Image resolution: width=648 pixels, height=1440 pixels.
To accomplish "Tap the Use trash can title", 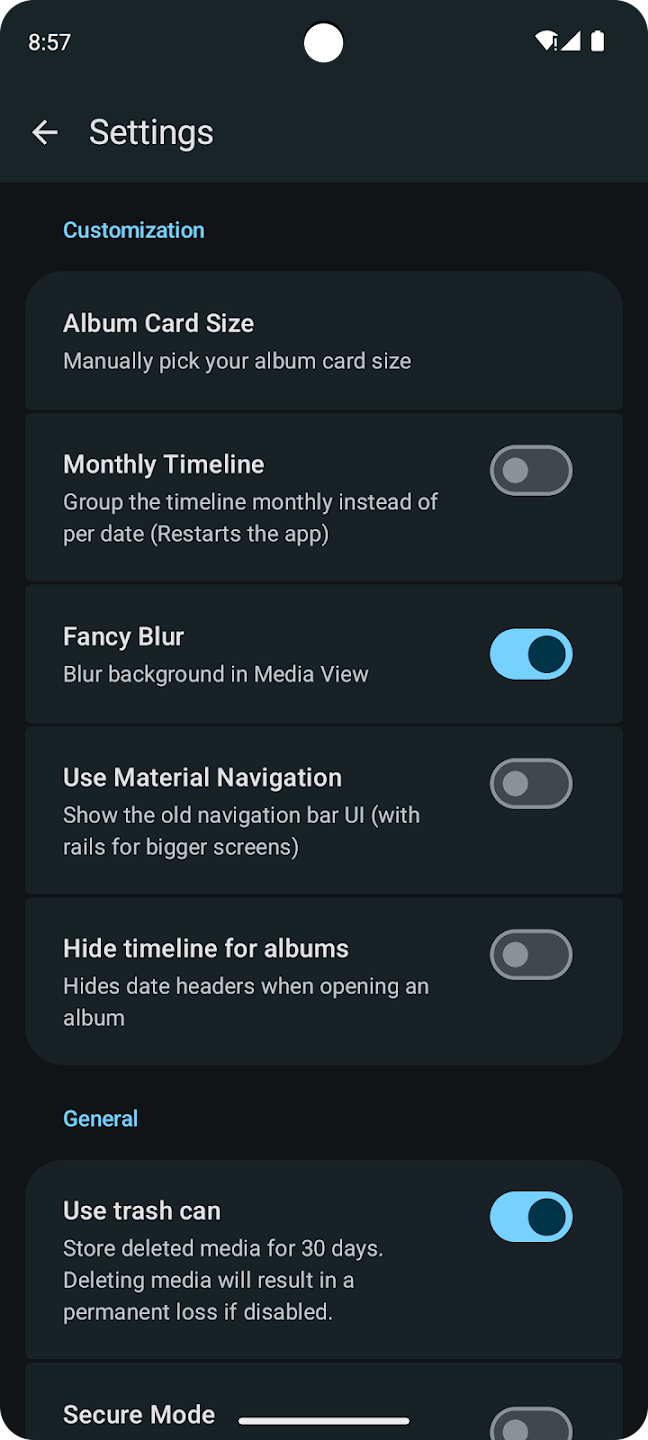I will pyautogui.click(x=142, y=1211).
